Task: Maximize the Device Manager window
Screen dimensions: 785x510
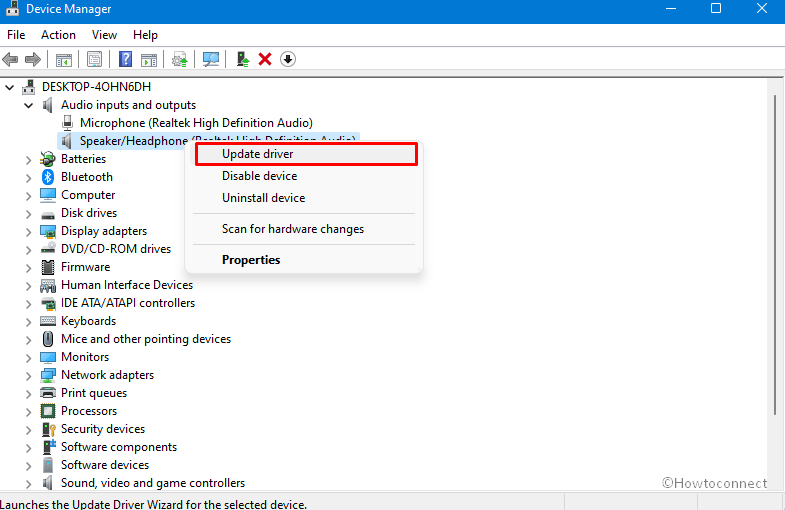Action: click(x=716, y=9)
